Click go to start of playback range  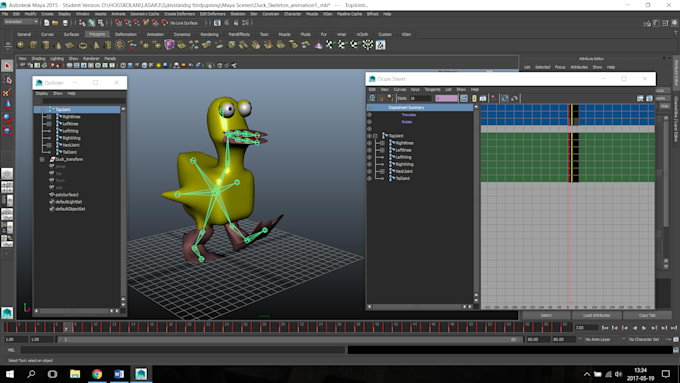coord(605,328)
